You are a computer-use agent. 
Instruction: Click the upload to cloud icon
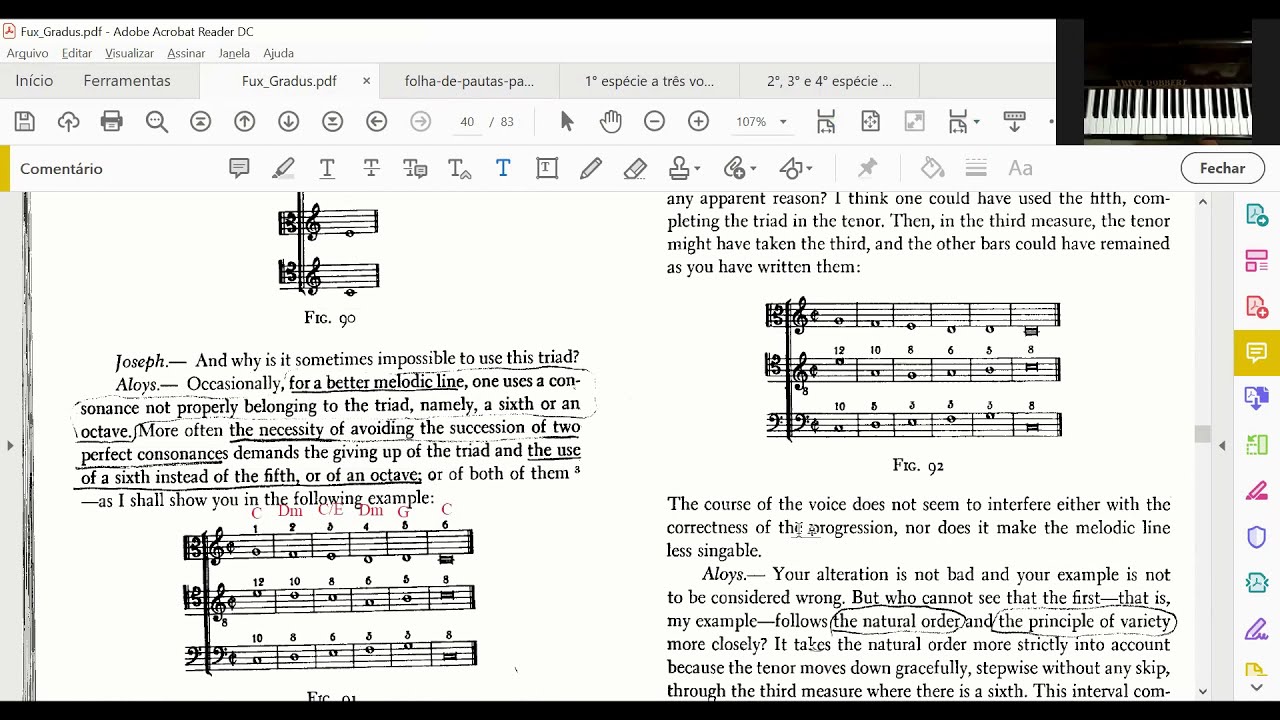(68, 122)
